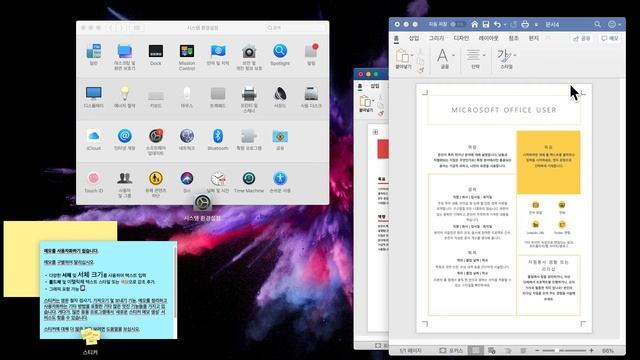Screen dimensions: 640x360
Task: Switch to Draw (그리기) ribbon tab
Action: pyautogui.click(x=436, y=38)
